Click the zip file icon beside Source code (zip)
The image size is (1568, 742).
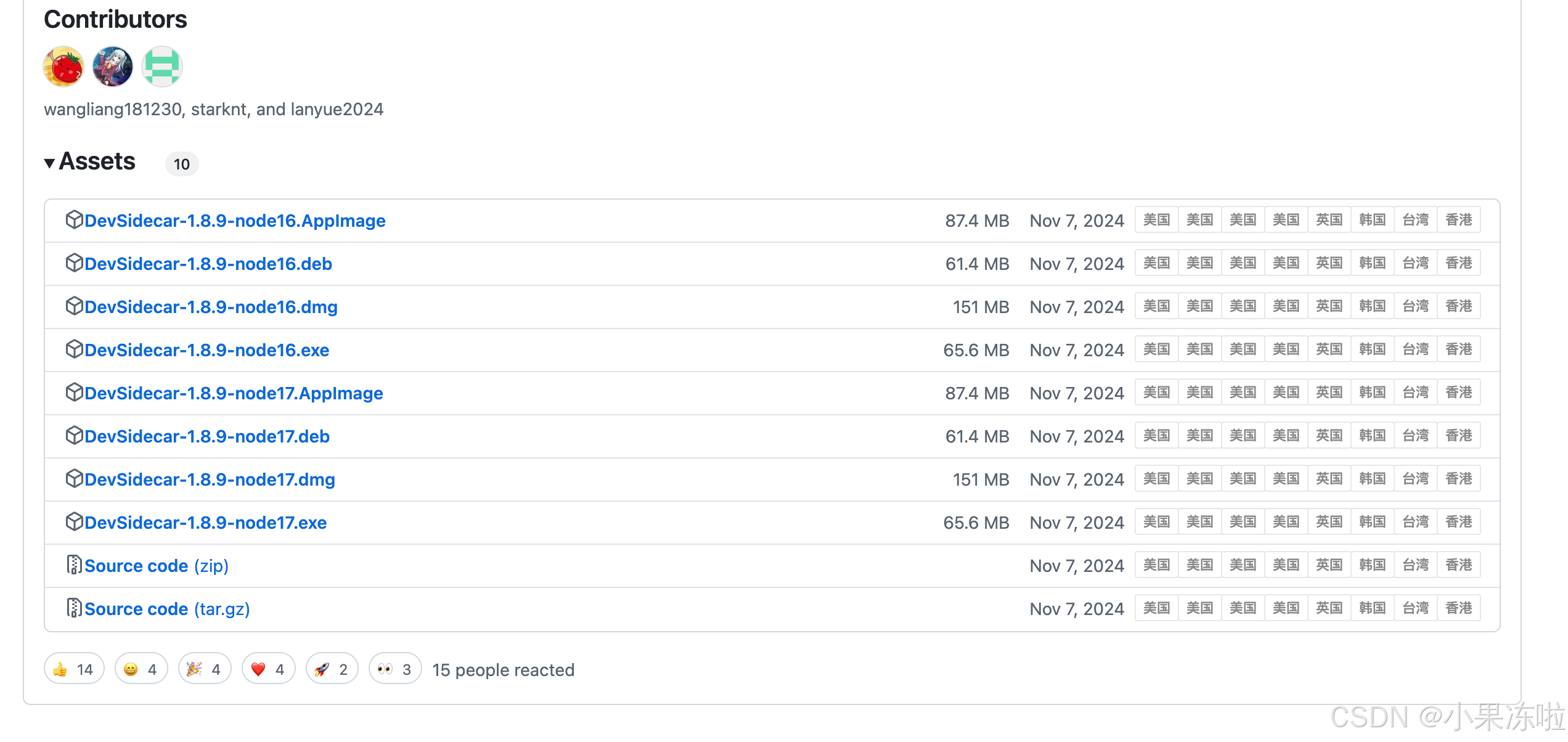coord(74,565)
